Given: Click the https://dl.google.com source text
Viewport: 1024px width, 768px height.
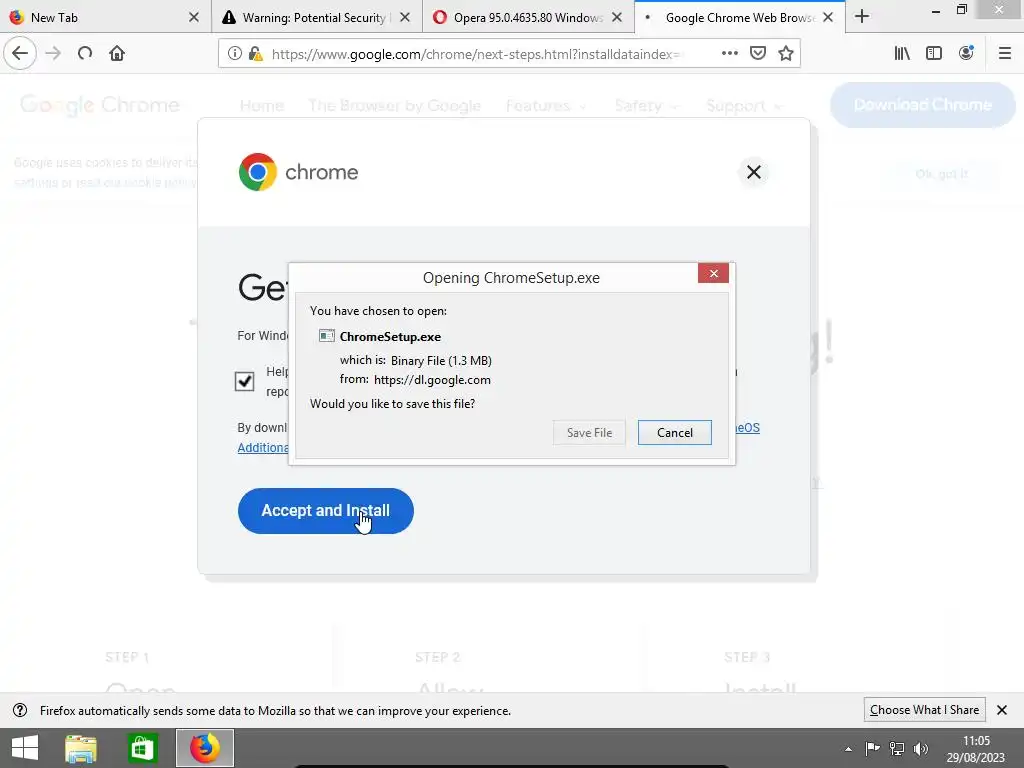Looking at the screenshot, I should point(432,379).
